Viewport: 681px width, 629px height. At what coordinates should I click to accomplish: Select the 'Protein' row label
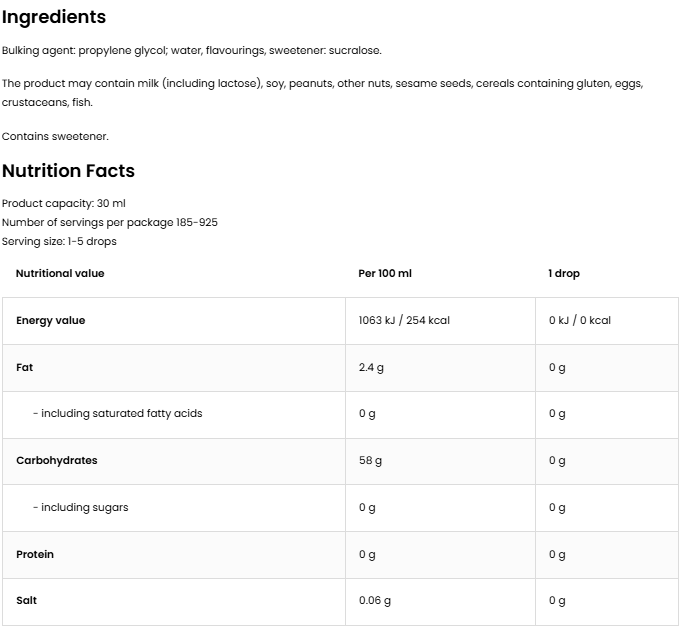[x=35, y=554]
